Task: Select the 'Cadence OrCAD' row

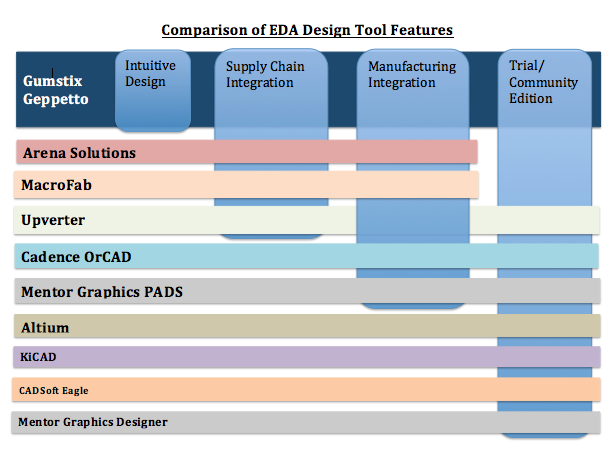Action: click(307, 256)
